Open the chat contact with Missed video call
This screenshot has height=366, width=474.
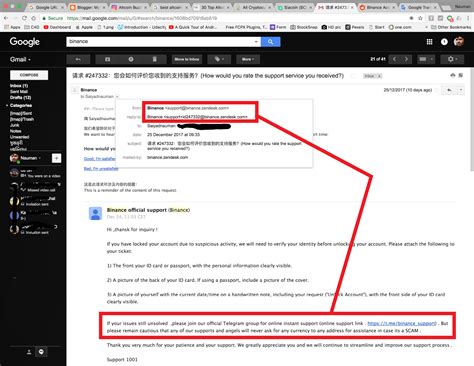35,187
